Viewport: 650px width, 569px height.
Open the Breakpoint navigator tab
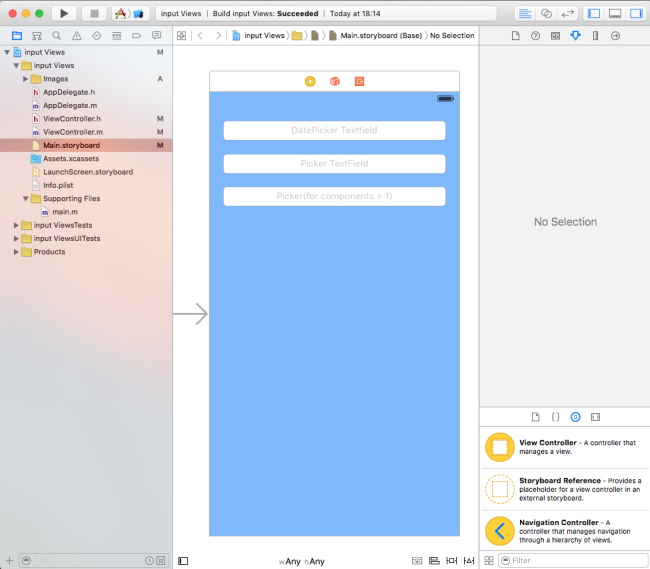click(x=136, y=36)
